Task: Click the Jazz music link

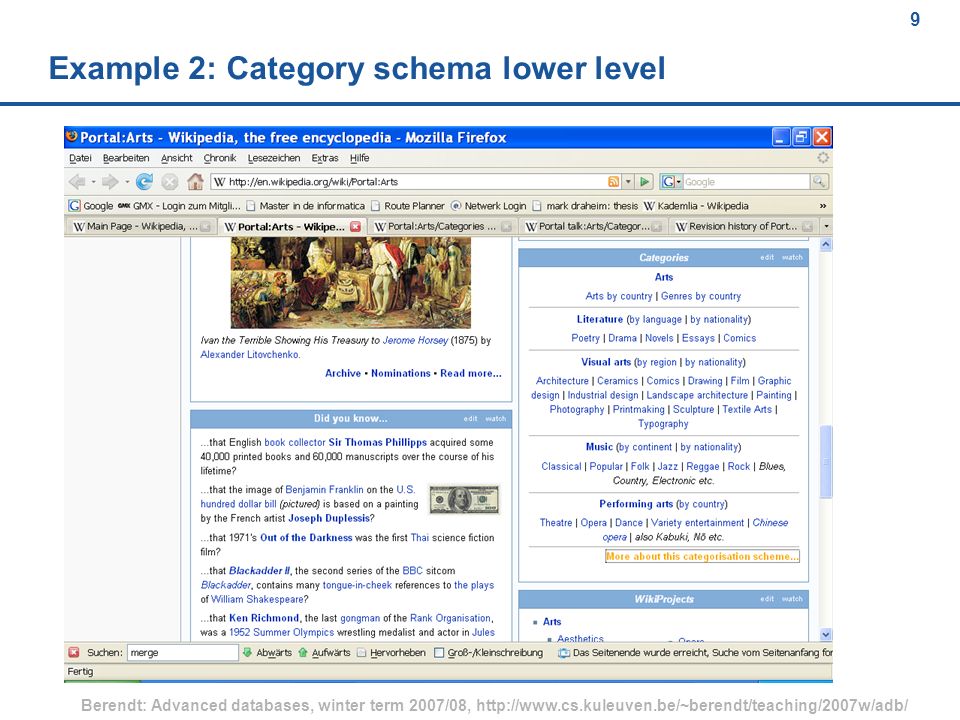Action: (x=667, y=467)
